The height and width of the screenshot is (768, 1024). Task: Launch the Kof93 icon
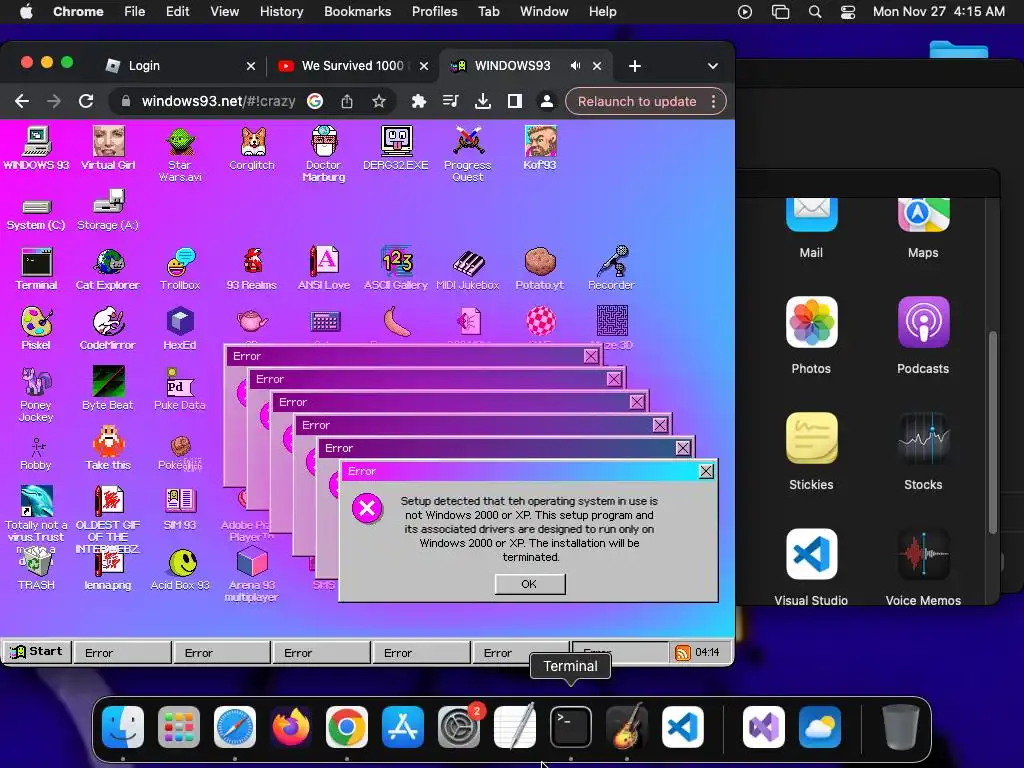tap(539, 148)
